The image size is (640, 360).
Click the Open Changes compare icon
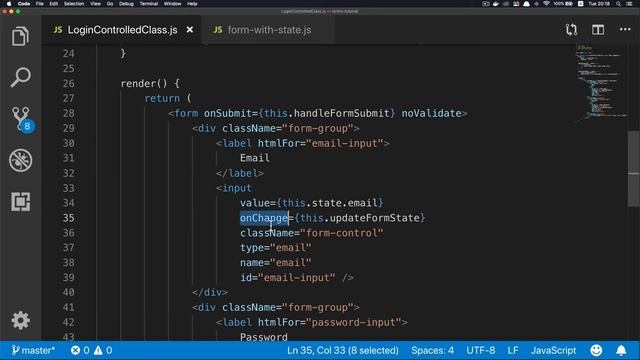(571, 30)
